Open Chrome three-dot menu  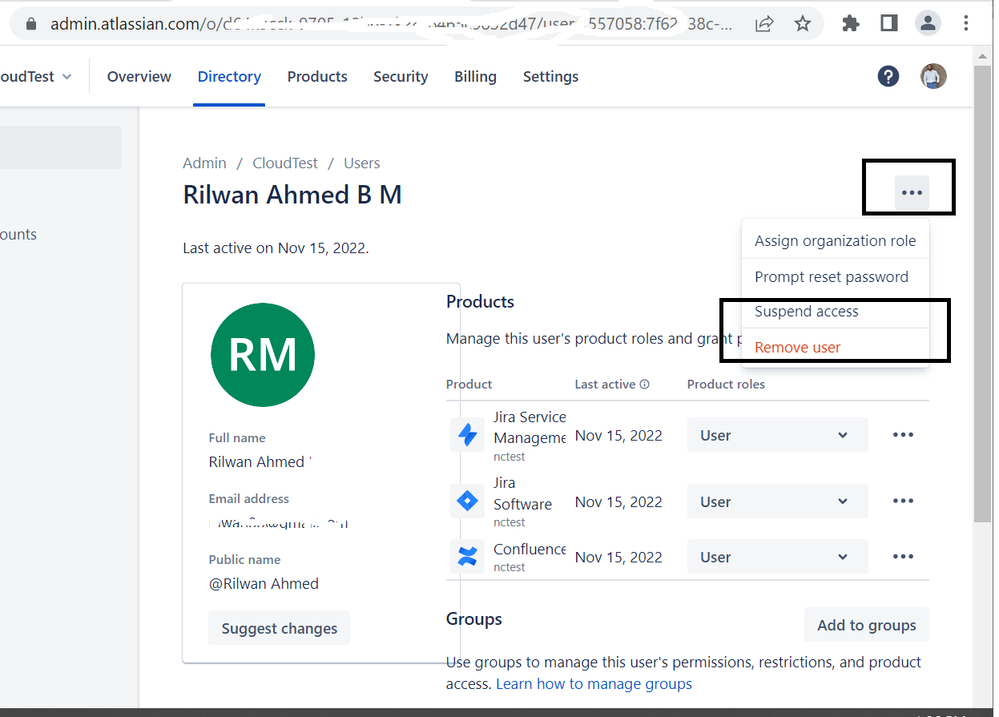(966, 24)
